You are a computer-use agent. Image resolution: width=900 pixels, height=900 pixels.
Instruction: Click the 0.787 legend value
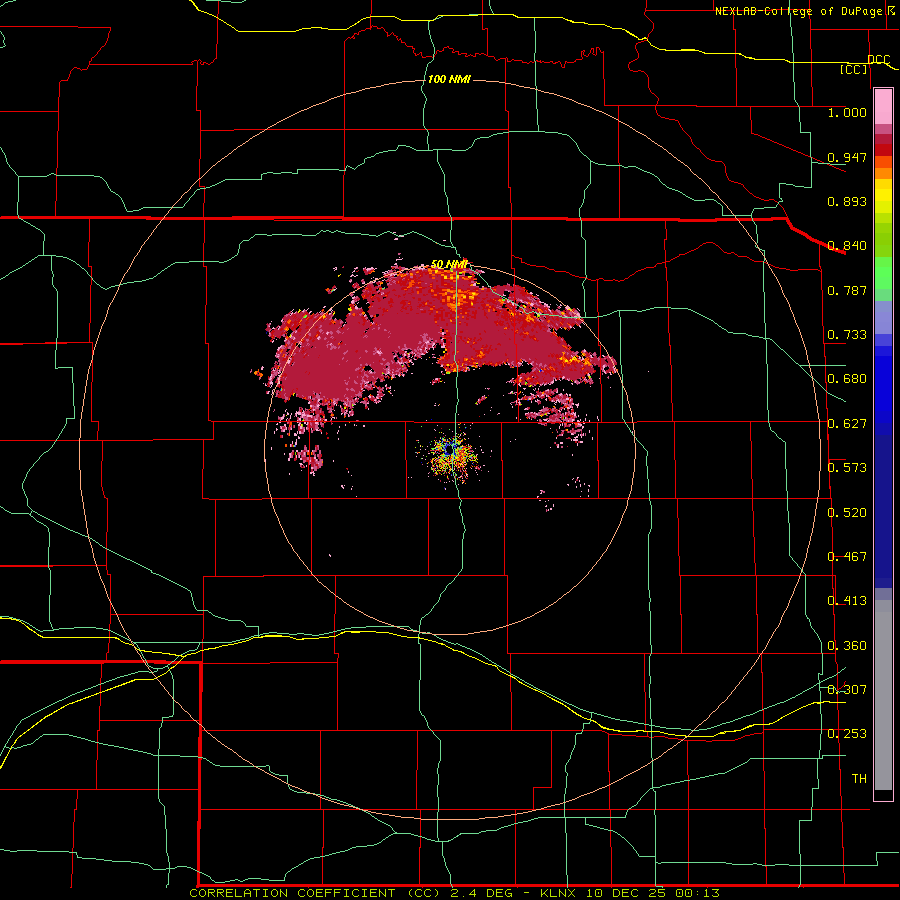[847, 290]
